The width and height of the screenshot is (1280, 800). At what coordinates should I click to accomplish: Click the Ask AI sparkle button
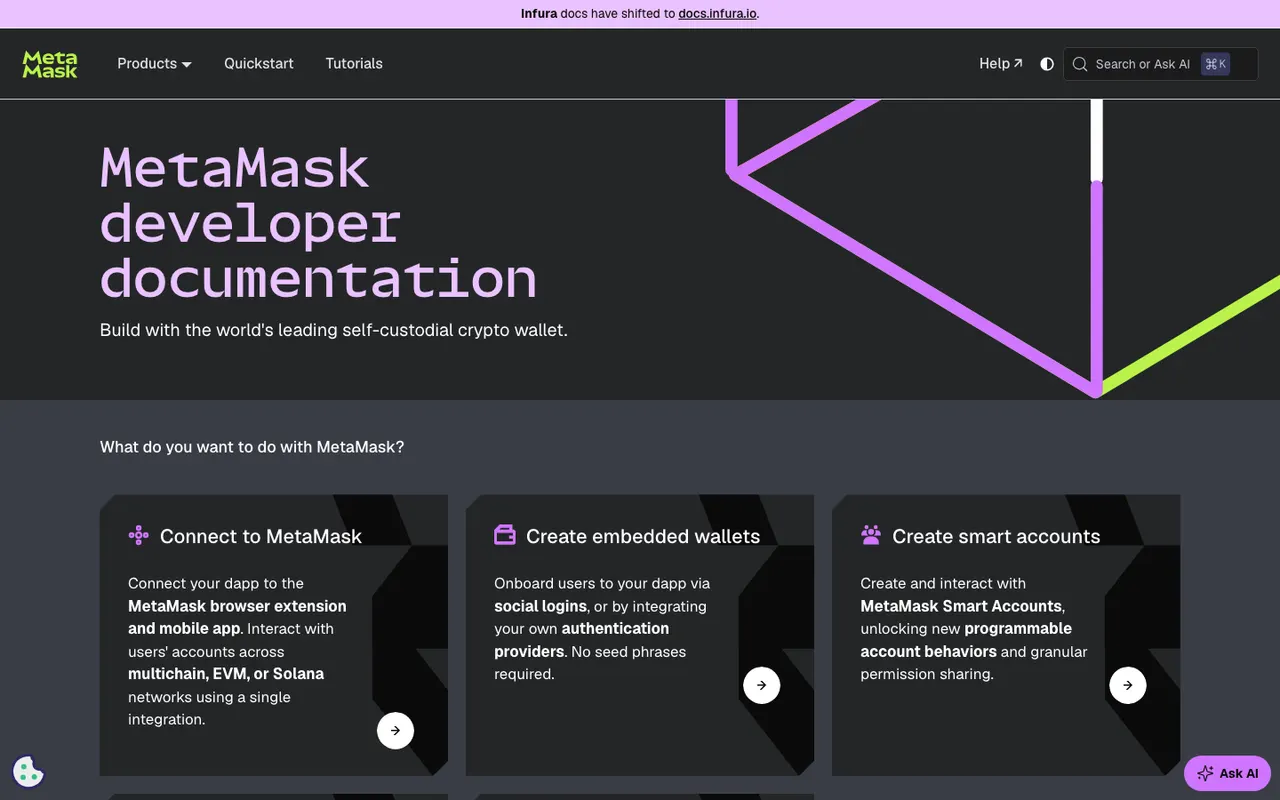(1227, 773)
